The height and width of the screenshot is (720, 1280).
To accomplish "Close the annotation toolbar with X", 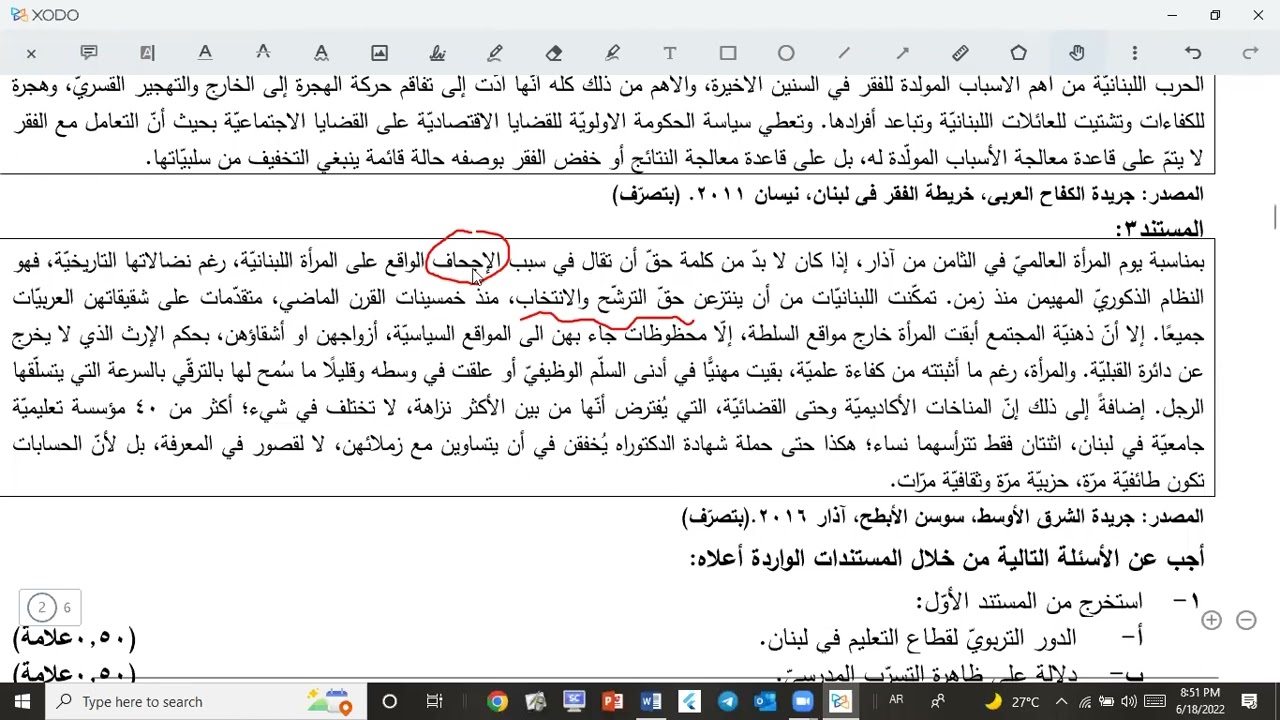I will [x=31, y=53].
